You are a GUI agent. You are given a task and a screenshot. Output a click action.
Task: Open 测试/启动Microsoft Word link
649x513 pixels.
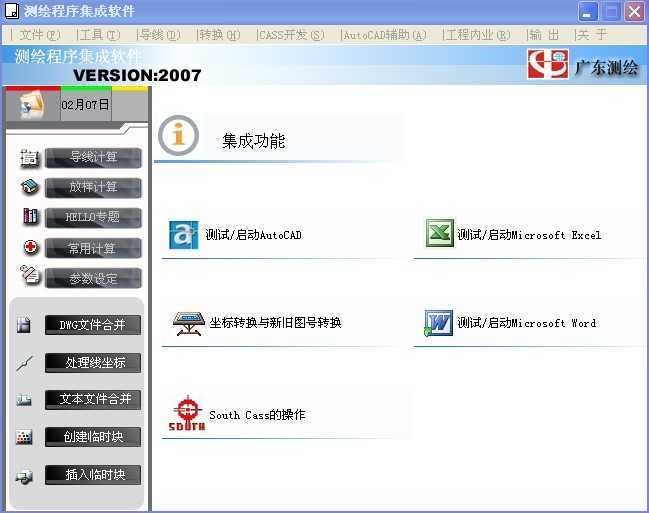tap(527, 323)
